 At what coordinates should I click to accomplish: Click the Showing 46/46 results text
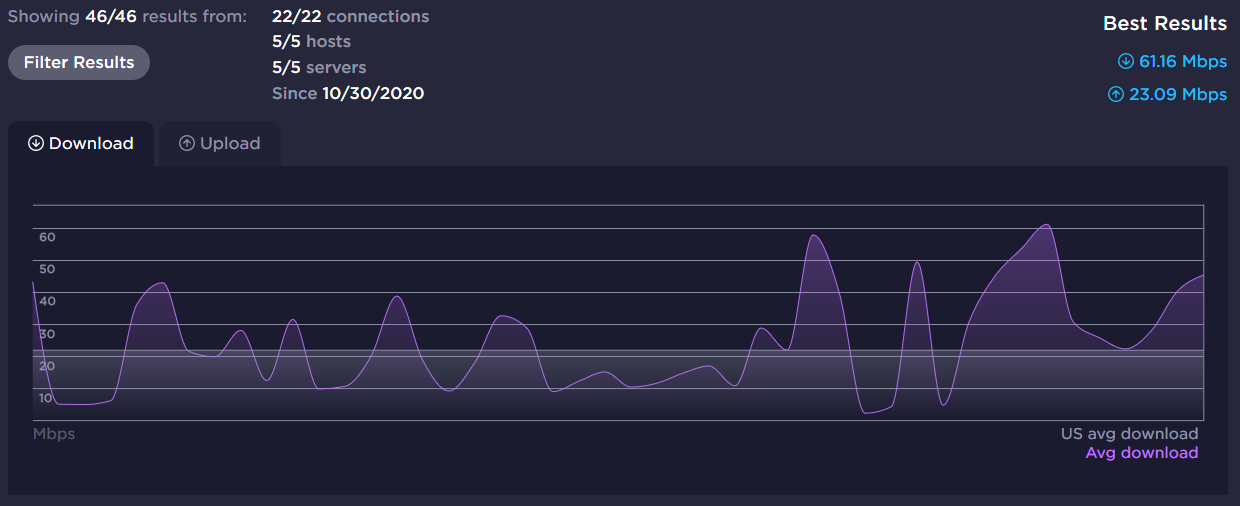click(x=127, y=17)
